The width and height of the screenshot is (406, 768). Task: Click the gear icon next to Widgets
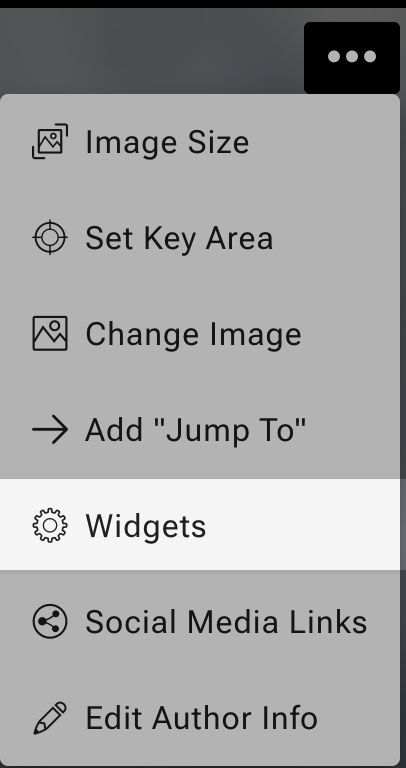coord(50,525)
